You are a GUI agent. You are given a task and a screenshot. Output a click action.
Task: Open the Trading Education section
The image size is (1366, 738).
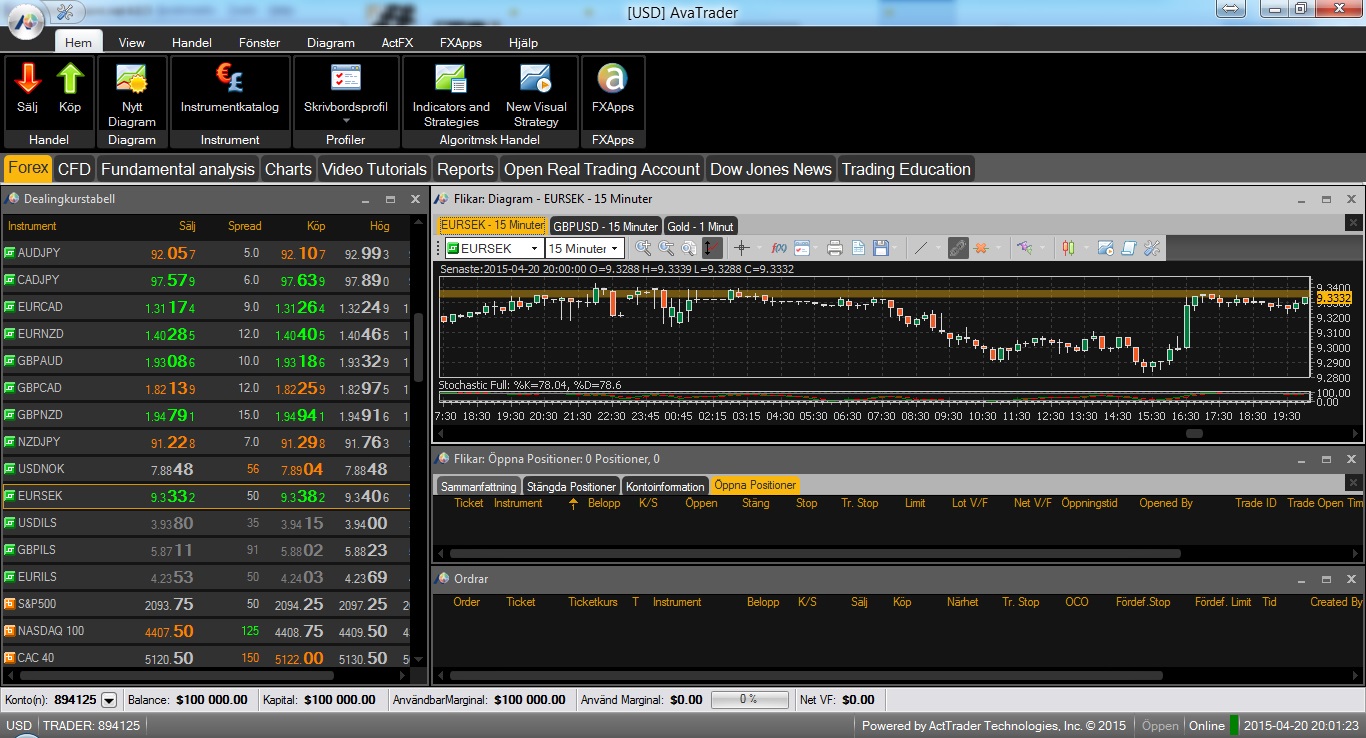[x=906, y=169]
